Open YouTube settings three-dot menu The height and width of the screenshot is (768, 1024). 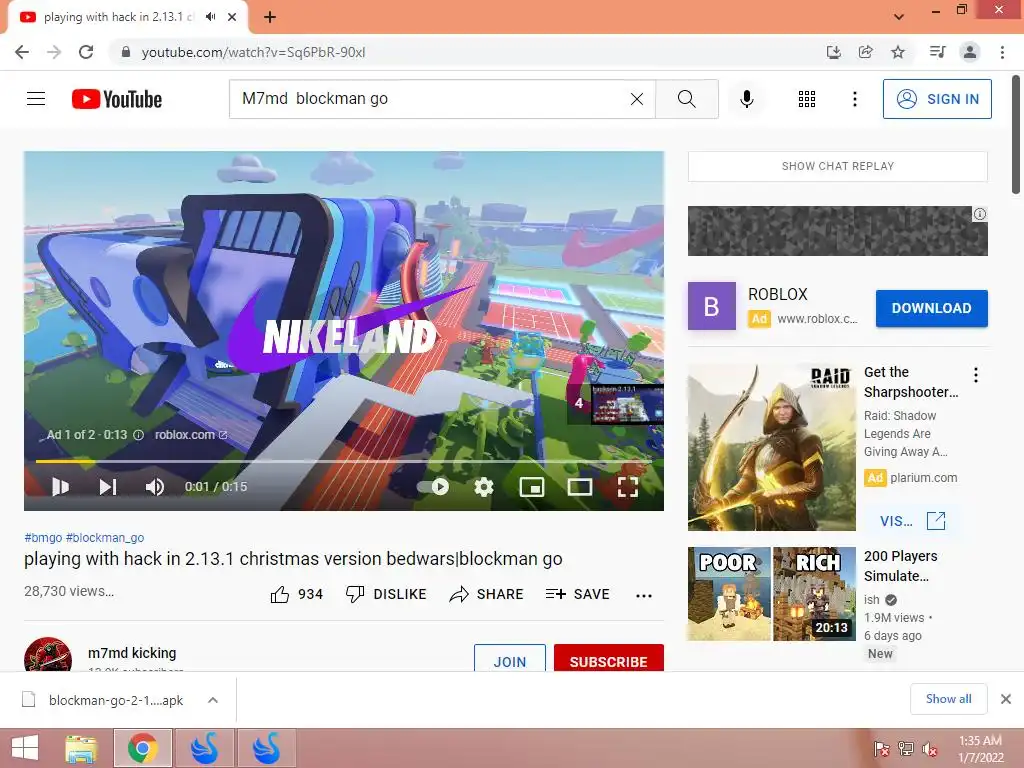click(x=854, y=99)
